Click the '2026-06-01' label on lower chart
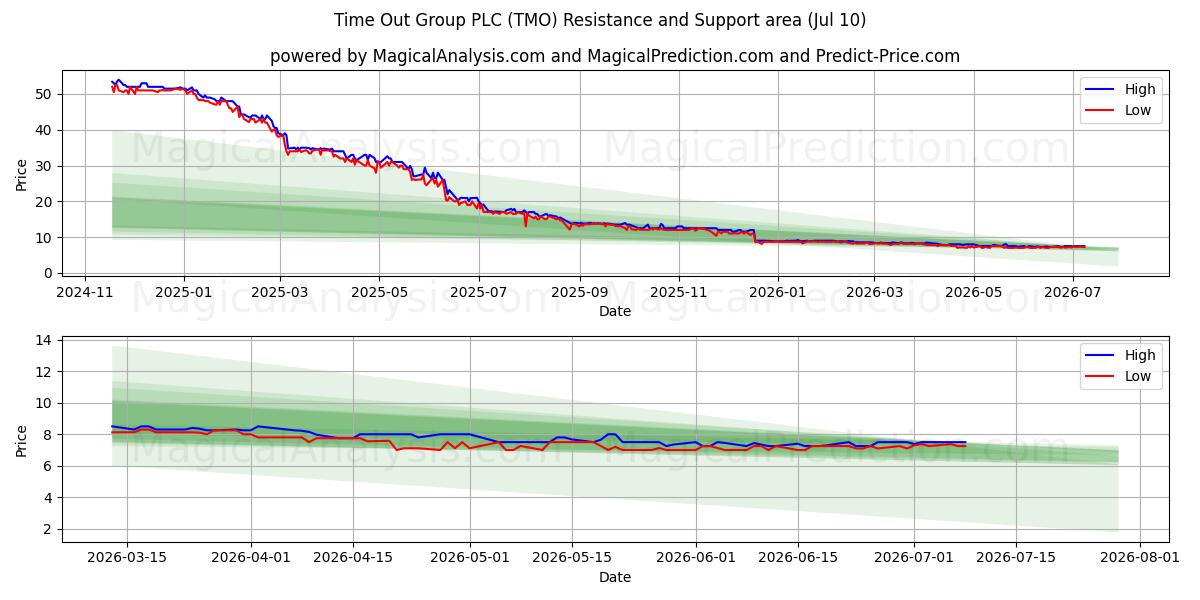1200x600 pixels. point(696,558)
